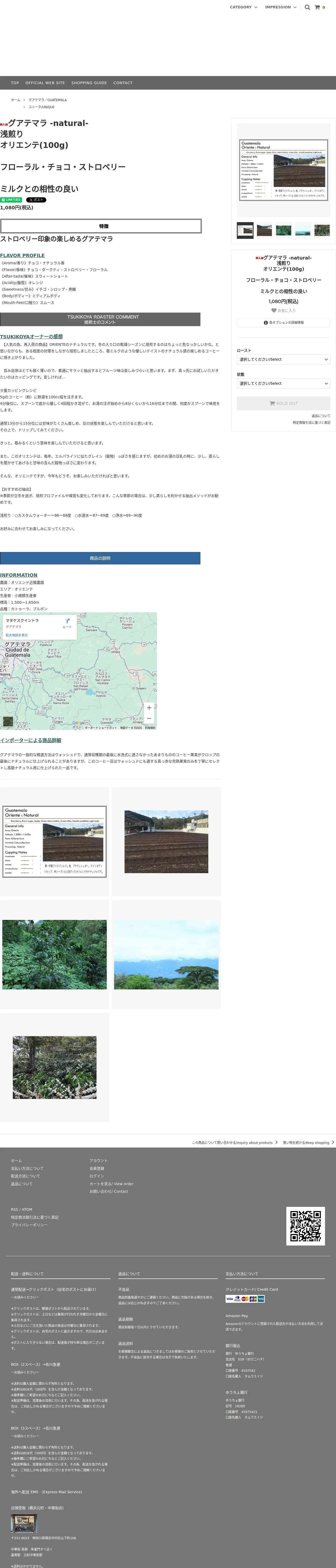336x1568 pixels.
Task: Open 支払い方法について footer link
Action: coord(27,1169)
